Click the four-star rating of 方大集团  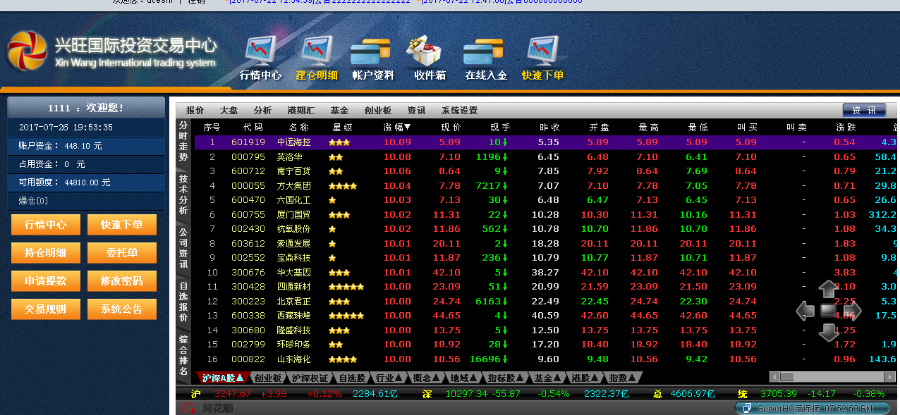click(343, 185)
